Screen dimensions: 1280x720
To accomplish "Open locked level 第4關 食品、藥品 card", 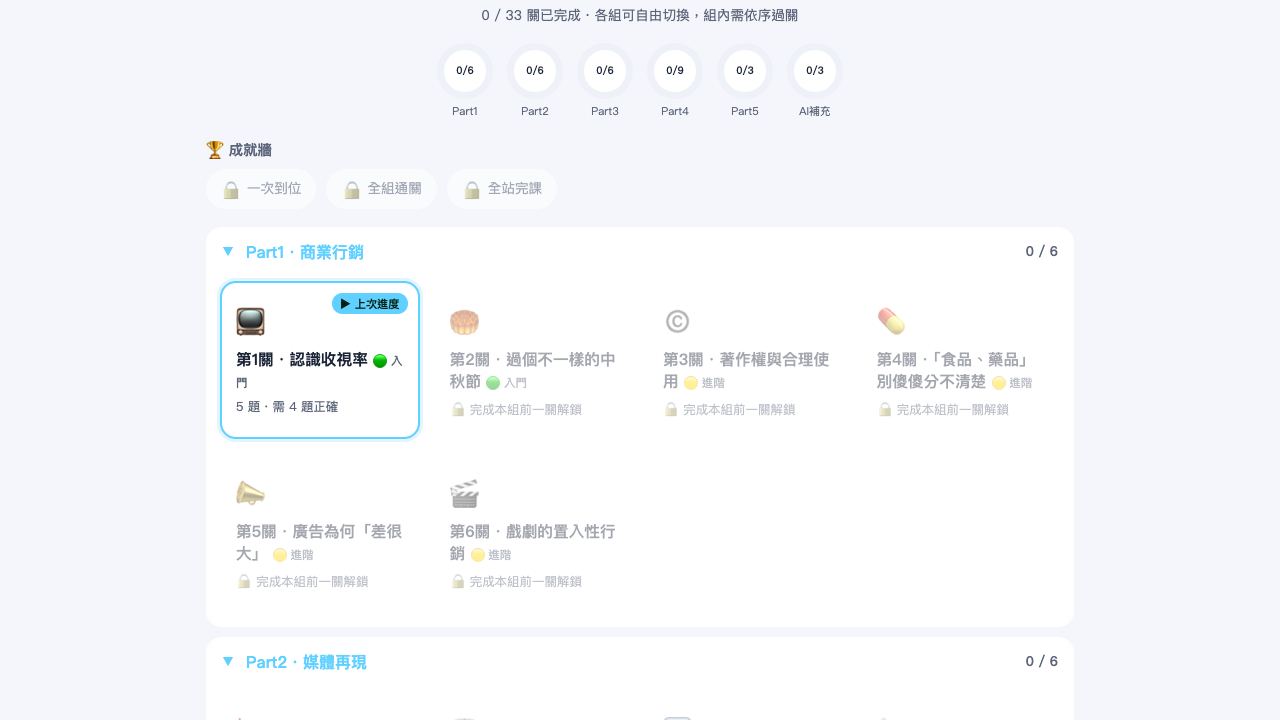I will (x=960, y=360).
